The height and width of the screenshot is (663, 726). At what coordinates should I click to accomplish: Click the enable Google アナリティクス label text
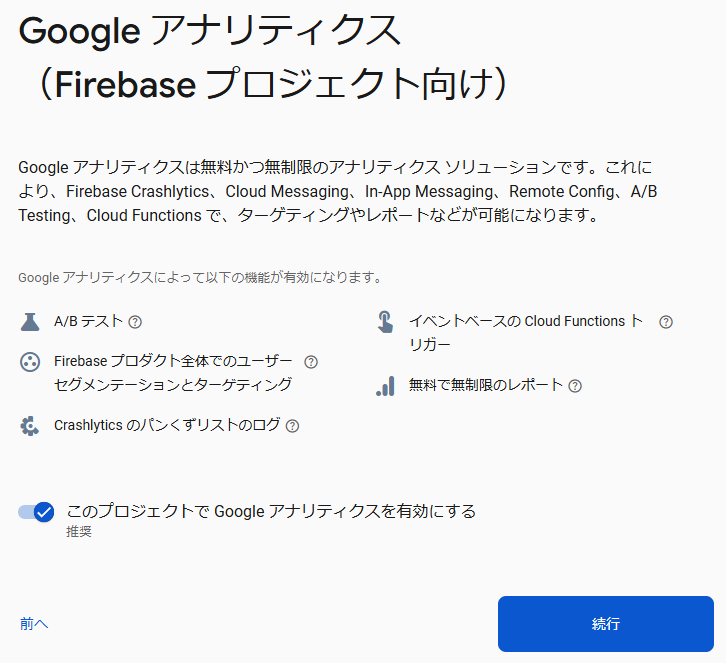(x=271, y=511)
